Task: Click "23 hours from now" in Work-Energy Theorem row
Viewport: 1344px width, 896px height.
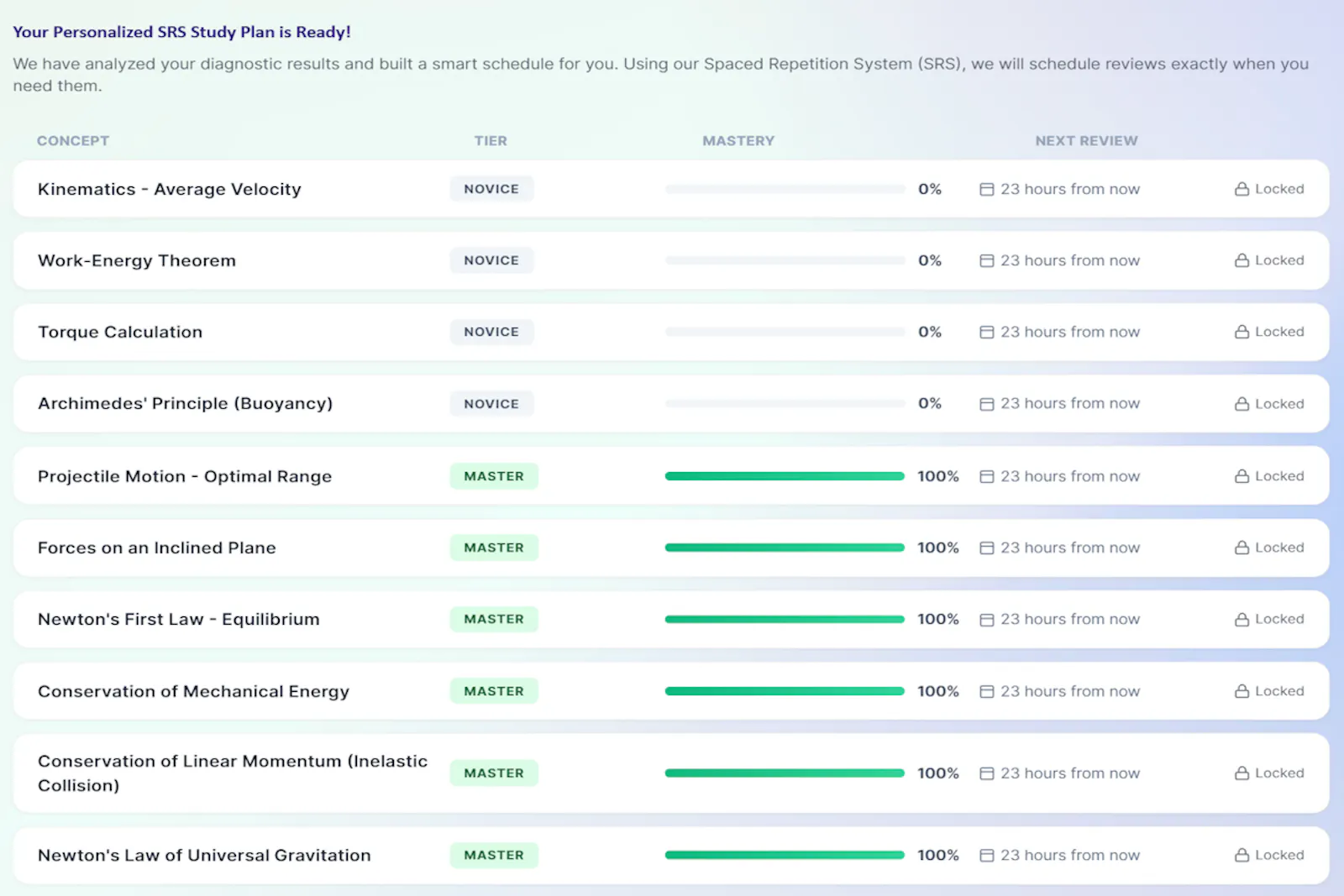Action: coord(1070,260)
